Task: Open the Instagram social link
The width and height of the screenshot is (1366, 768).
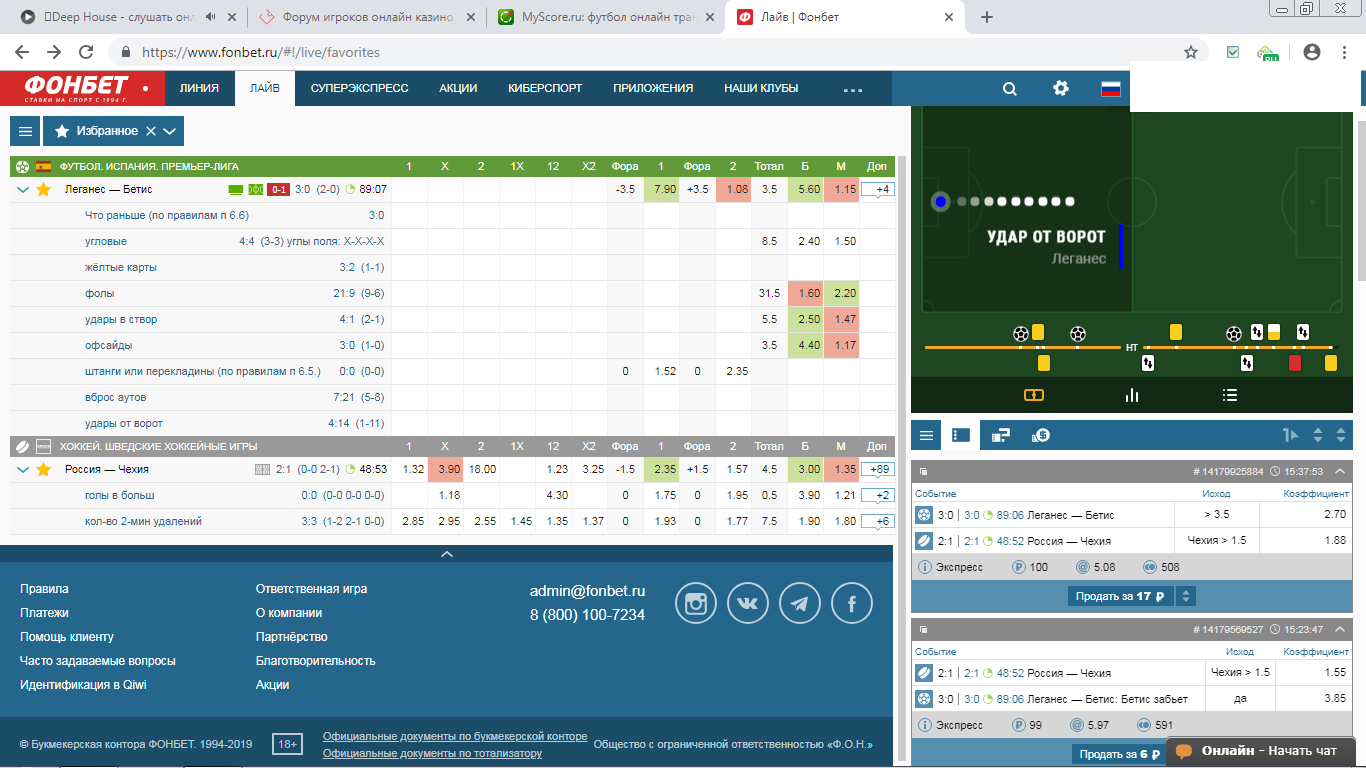Action: click(696, 603)
